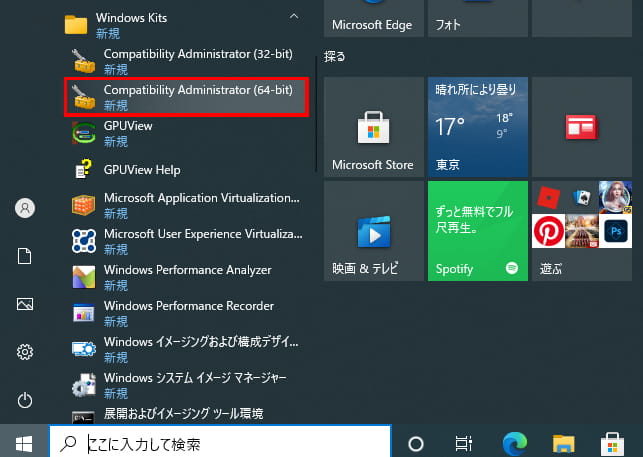Click the search magnifier icon
Screen dimensions: 643x457
click(68, 443)
